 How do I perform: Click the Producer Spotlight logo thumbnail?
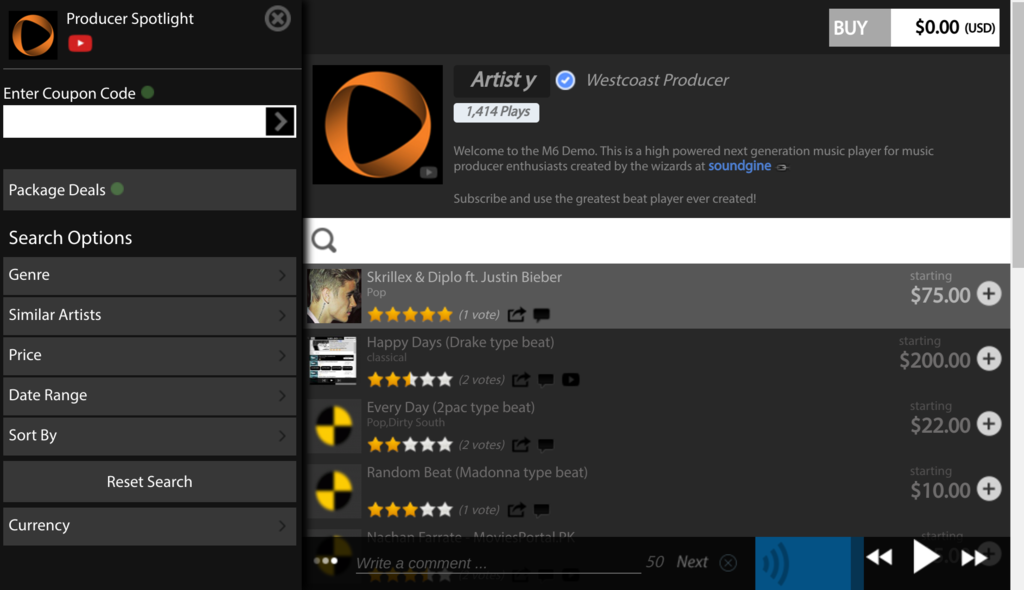pos(33,35)
